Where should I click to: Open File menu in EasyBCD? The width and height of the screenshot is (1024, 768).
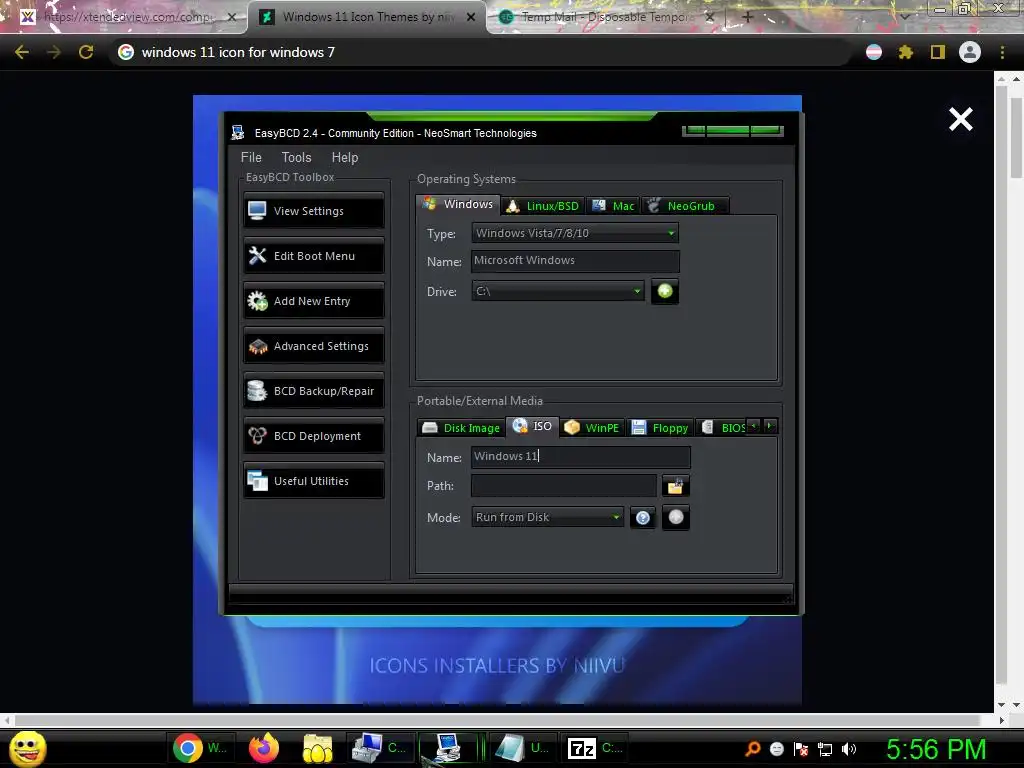251,157
